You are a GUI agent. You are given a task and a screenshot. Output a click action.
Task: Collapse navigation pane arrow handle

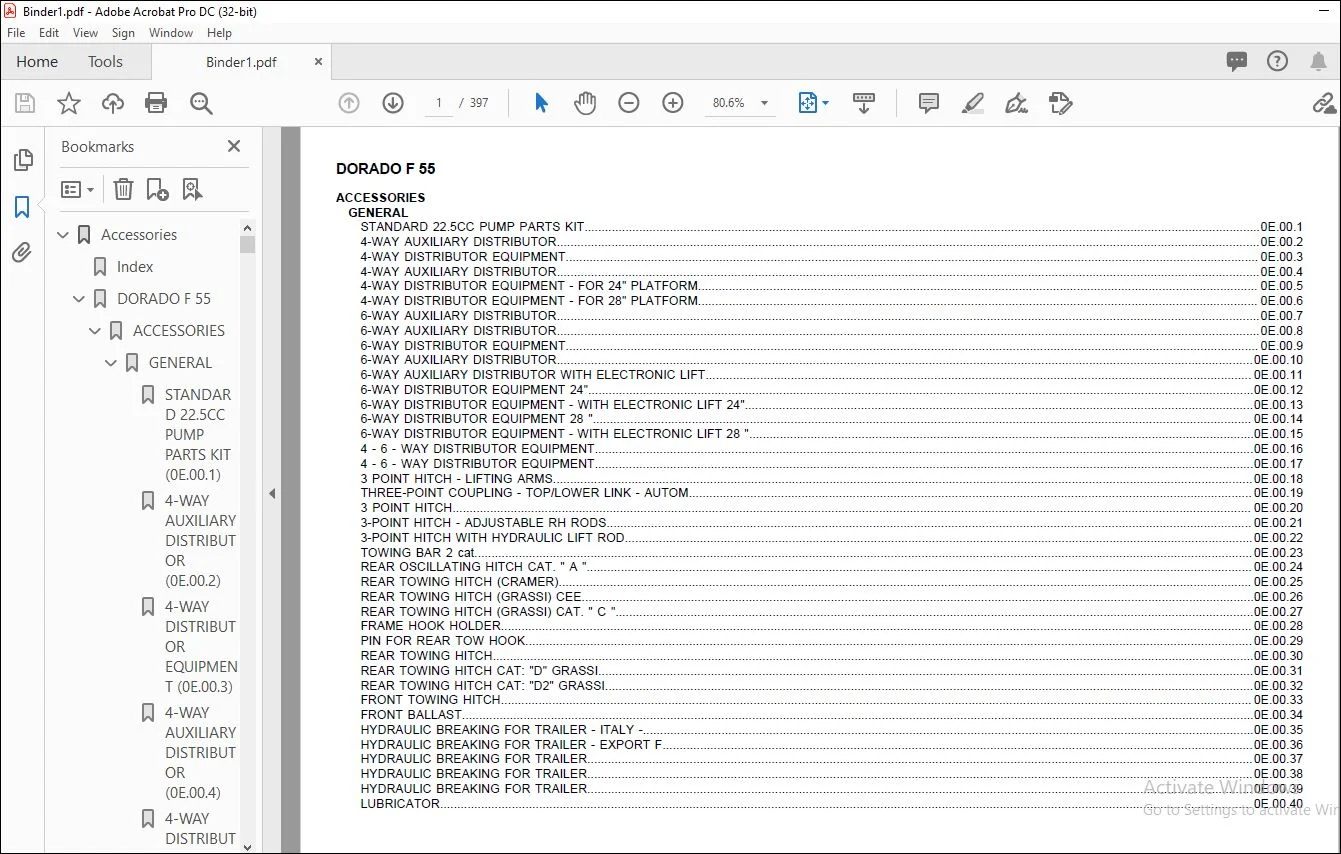click(x=272, y=493)
